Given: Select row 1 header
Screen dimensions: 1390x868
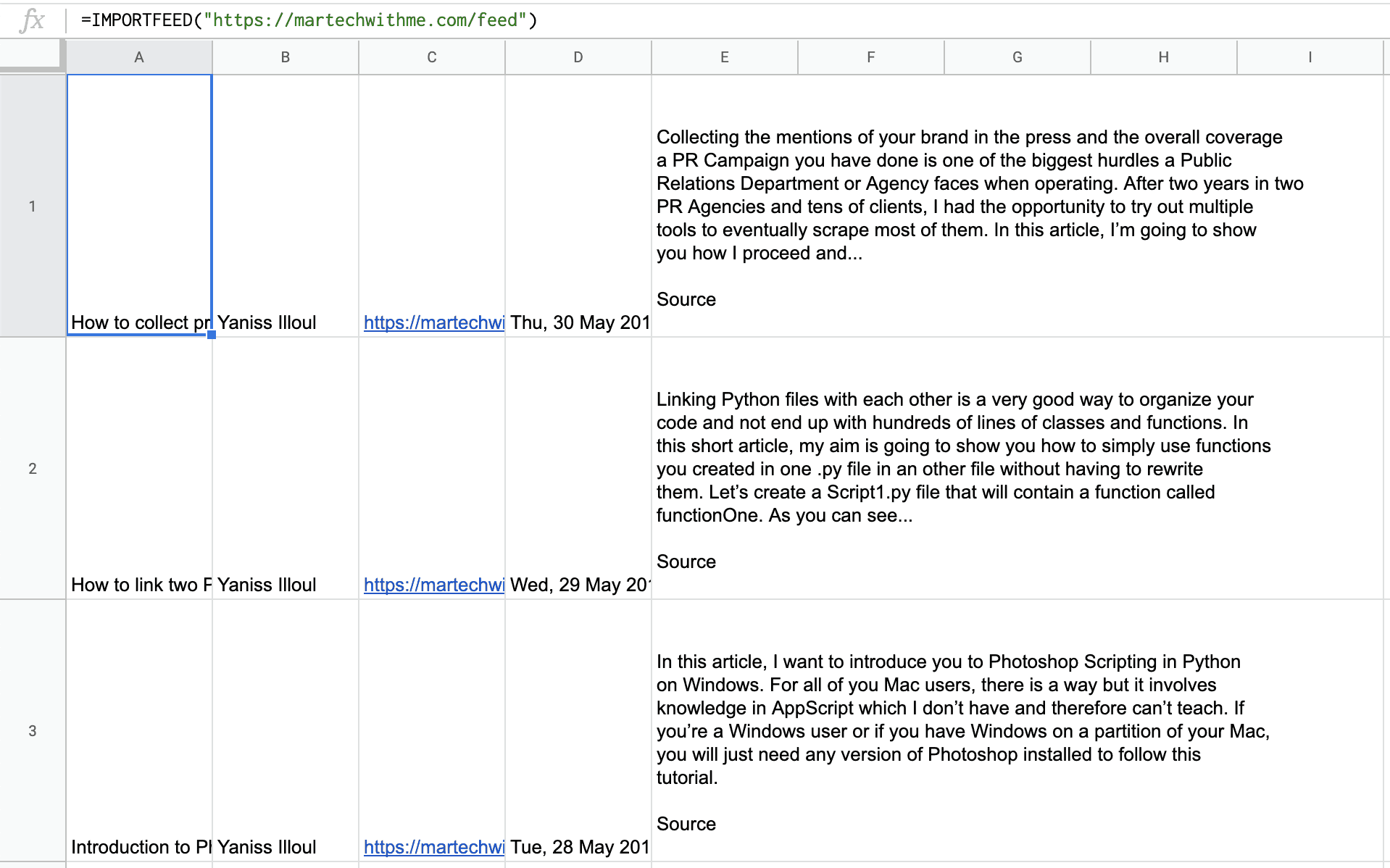Looking at the screenshot, I should click(33, 206).
